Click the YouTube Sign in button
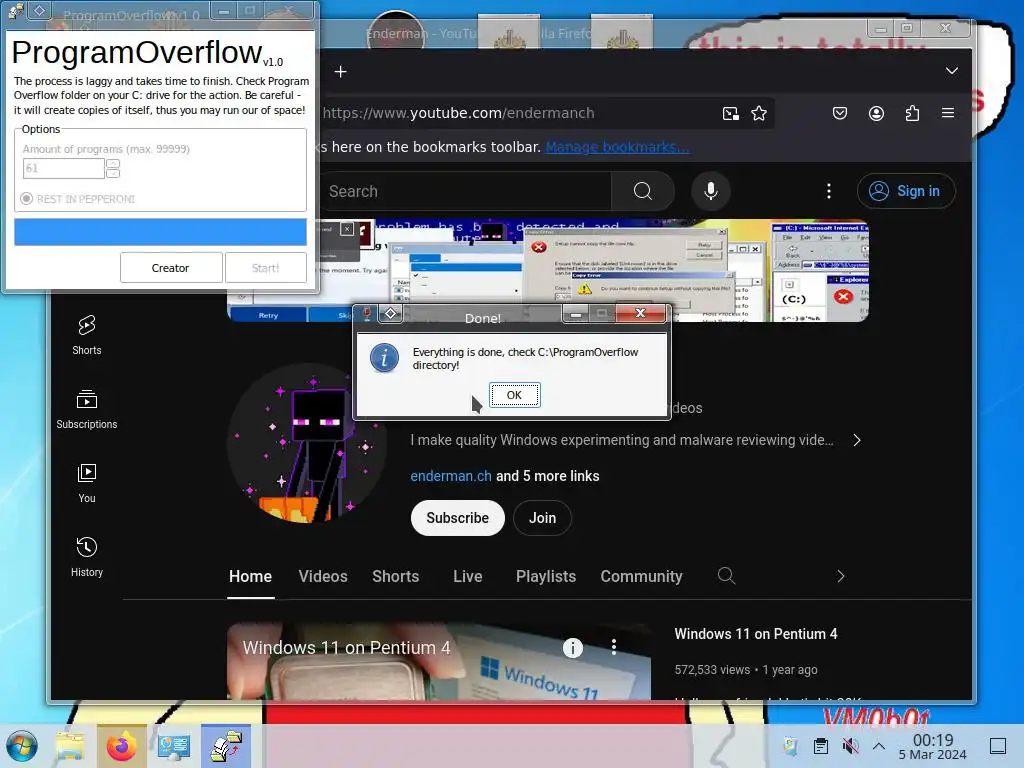This screenshot has width=1024, height=768. tap(906, 191)
